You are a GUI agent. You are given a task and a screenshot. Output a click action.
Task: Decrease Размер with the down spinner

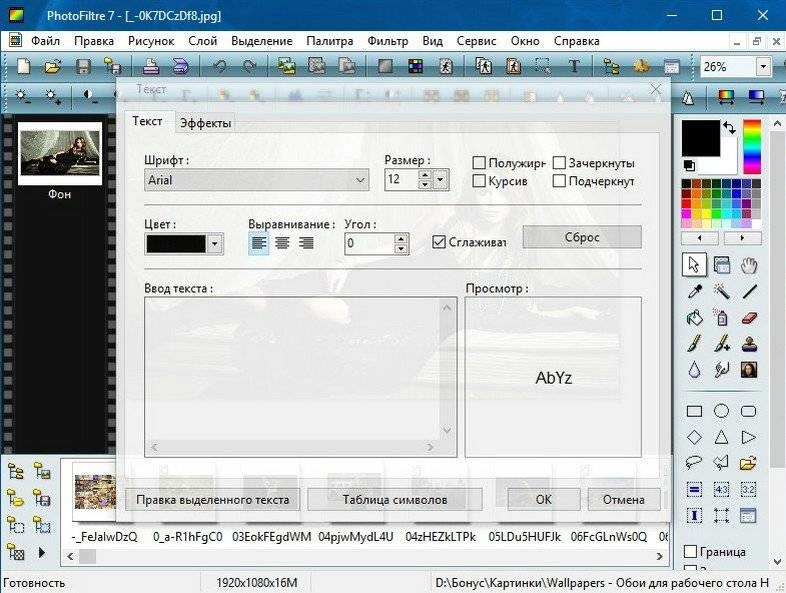coord(425,184)
